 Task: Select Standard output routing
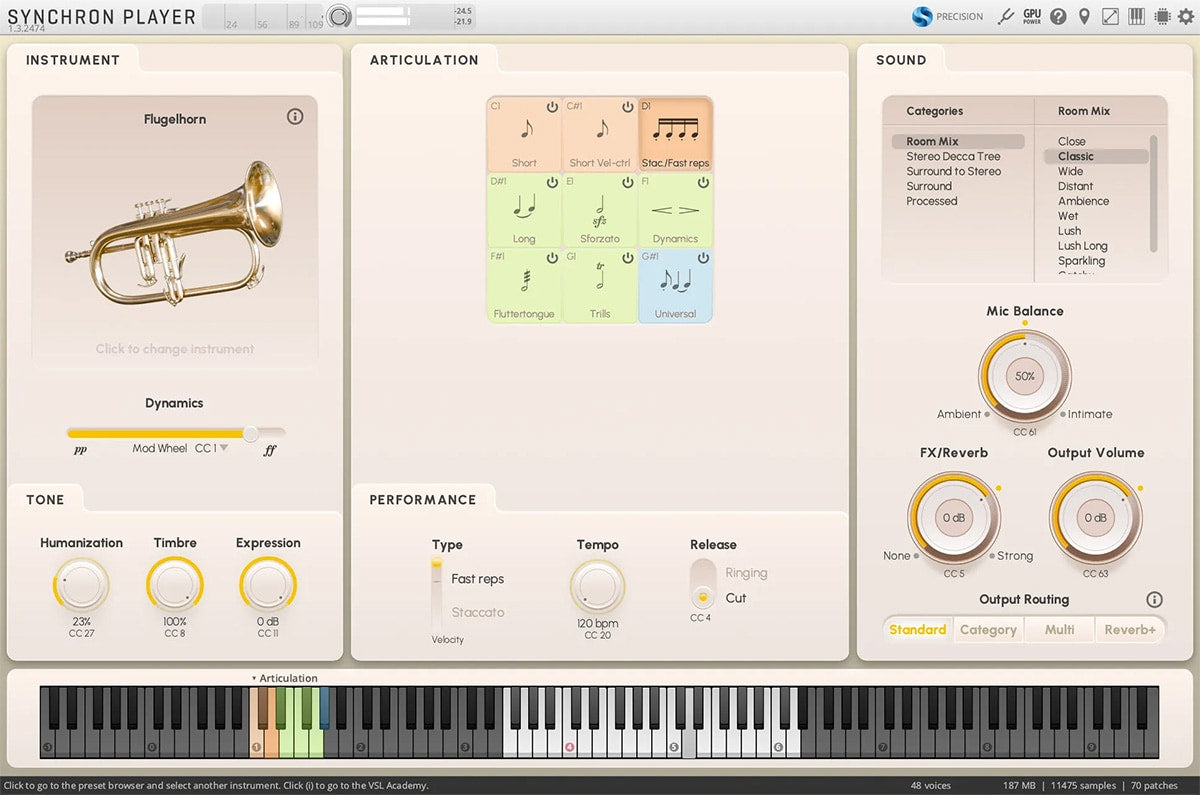918,630
